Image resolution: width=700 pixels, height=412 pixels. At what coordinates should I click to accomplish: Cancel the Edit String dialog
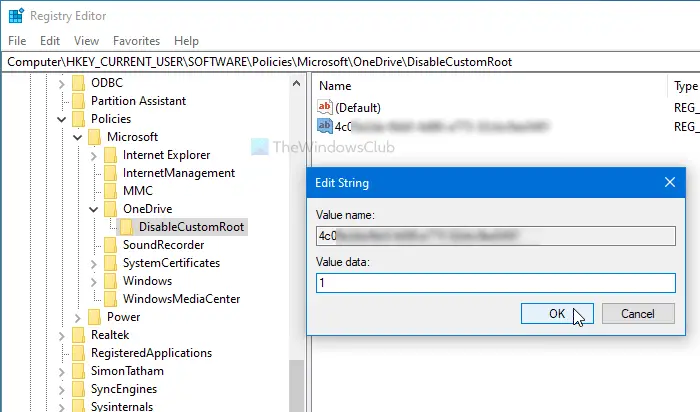(638, 314)
